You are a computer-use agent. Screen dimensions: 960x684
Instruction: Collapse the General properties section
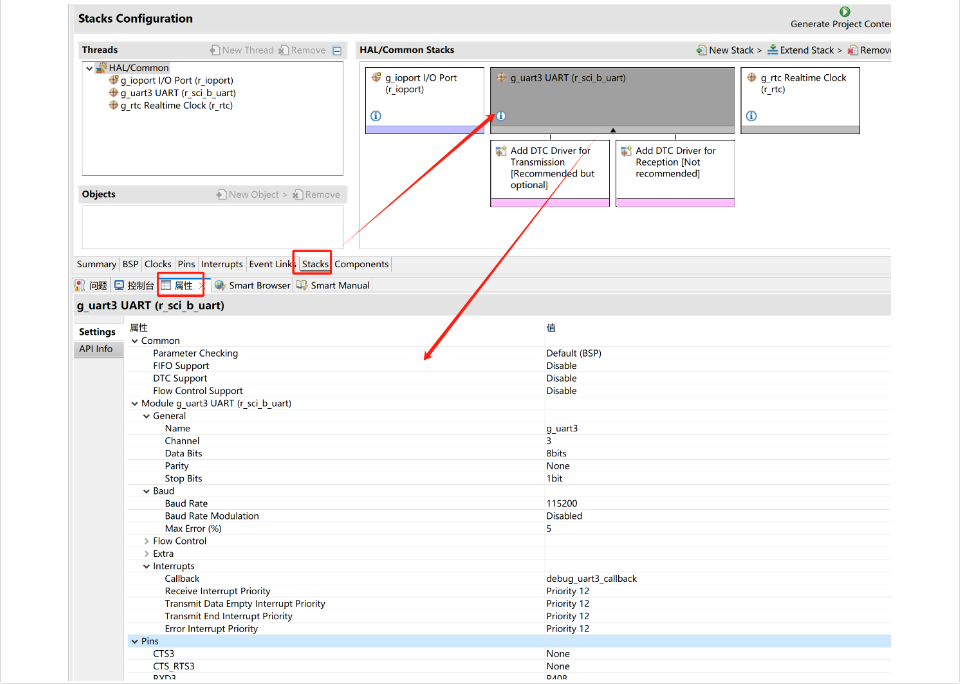pos(146,416)
